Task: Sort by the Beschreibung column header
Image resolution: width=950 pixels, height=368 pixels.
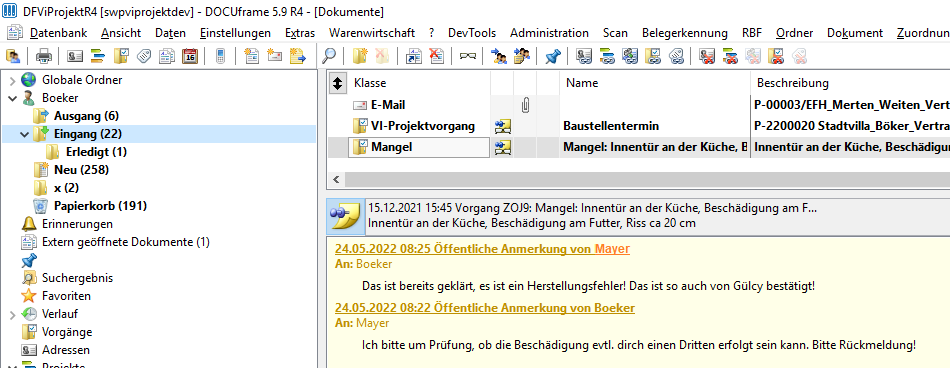Action: tap(850, 84)
